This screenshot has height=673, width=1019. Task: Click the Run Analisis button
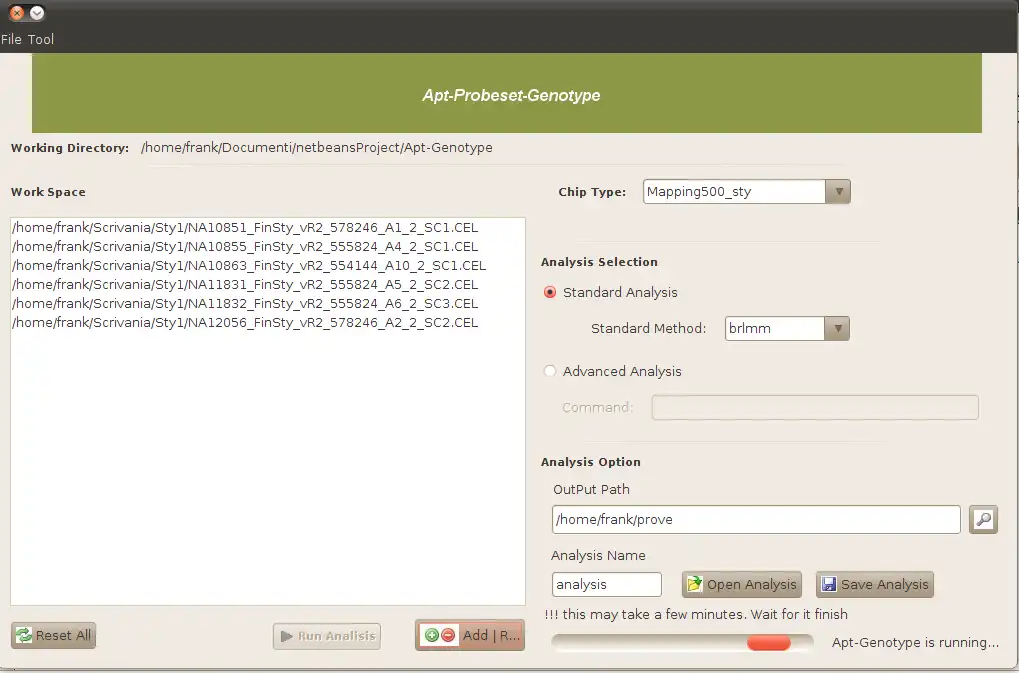click(327, 636)
